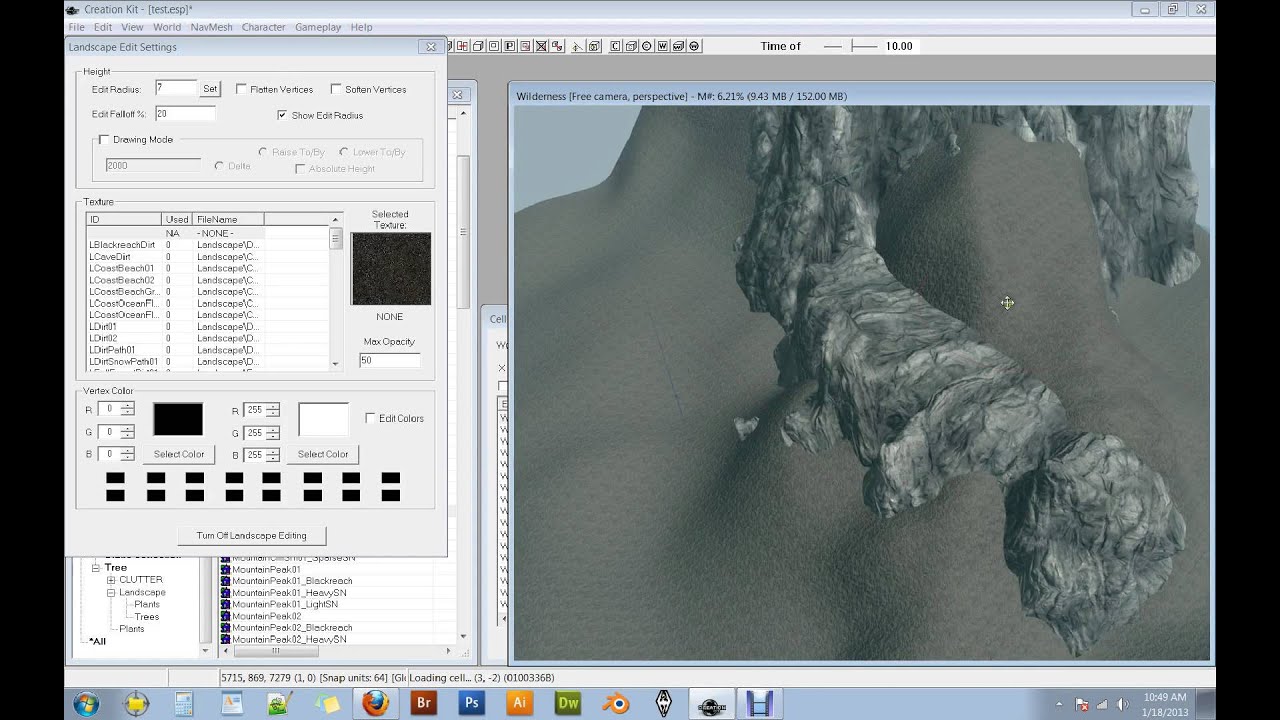The image size is (1280, 720).
Task: Sort texture list by the ID column
Action: [124, 219]
